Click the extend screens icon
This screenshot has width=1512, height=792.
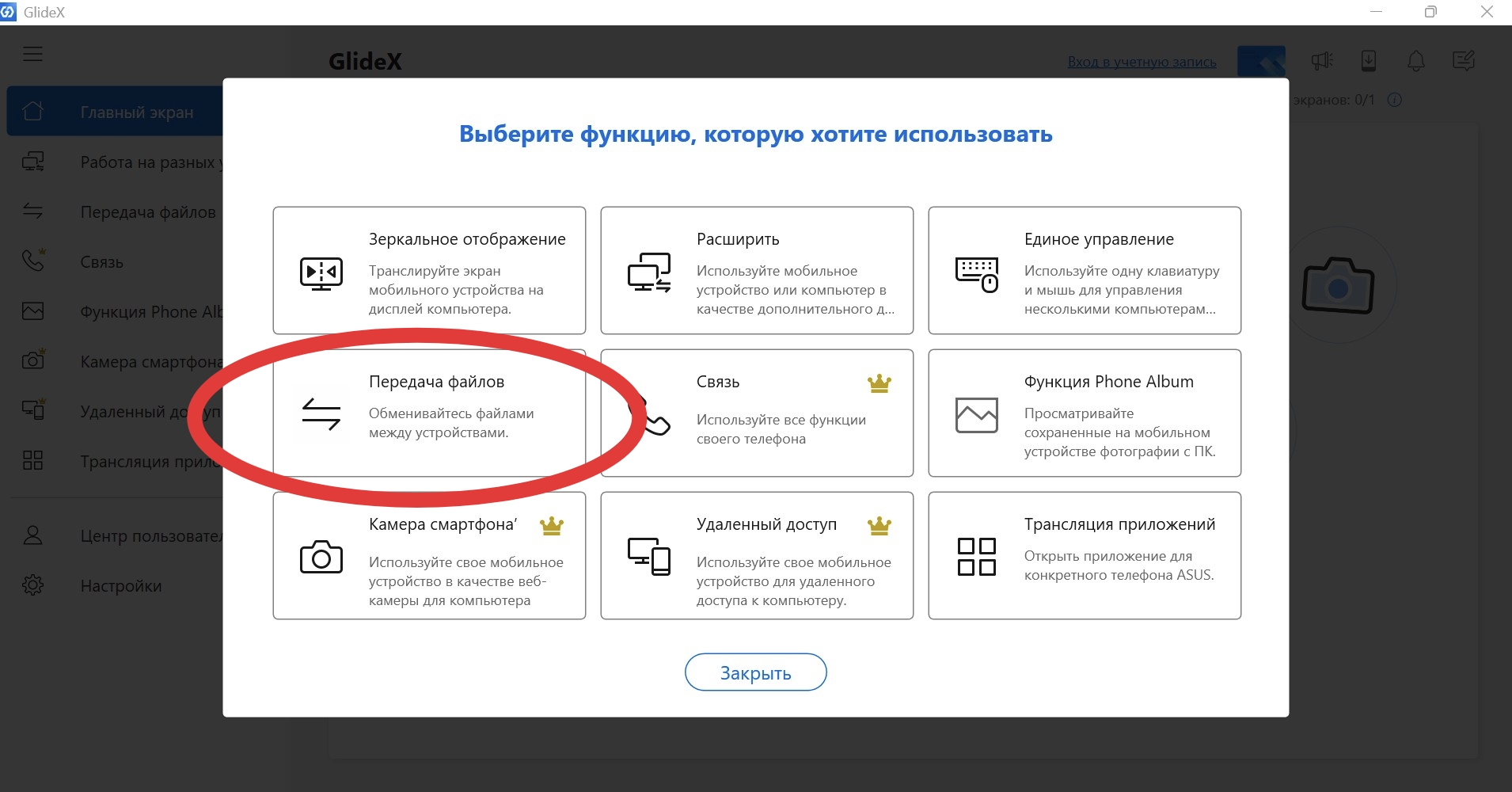pos(649,272)
